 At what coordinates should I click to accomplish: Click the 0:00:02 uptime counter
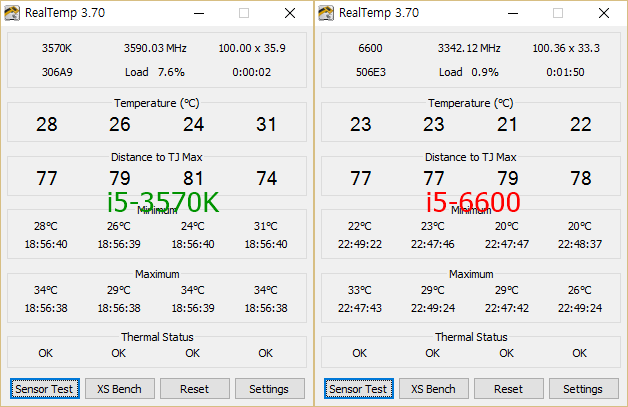pos(252,72)
